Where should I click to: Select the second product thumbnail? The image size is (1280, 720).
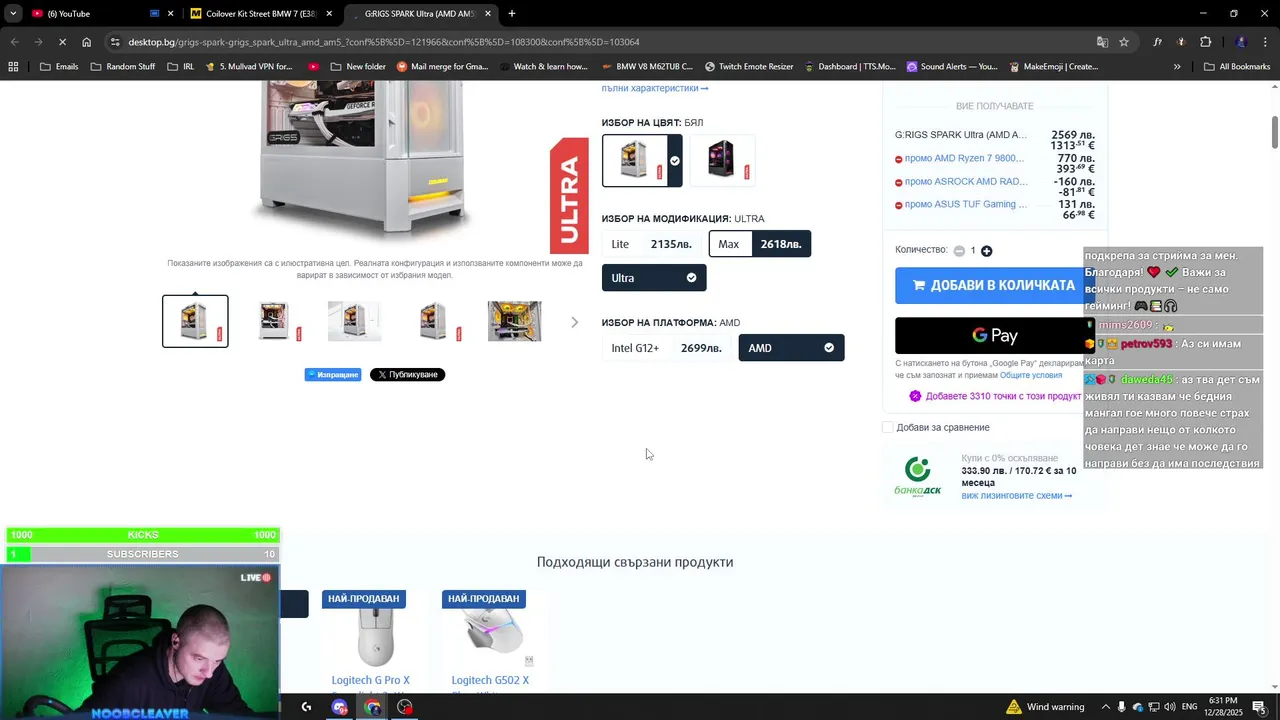click(x=274, y=321)
